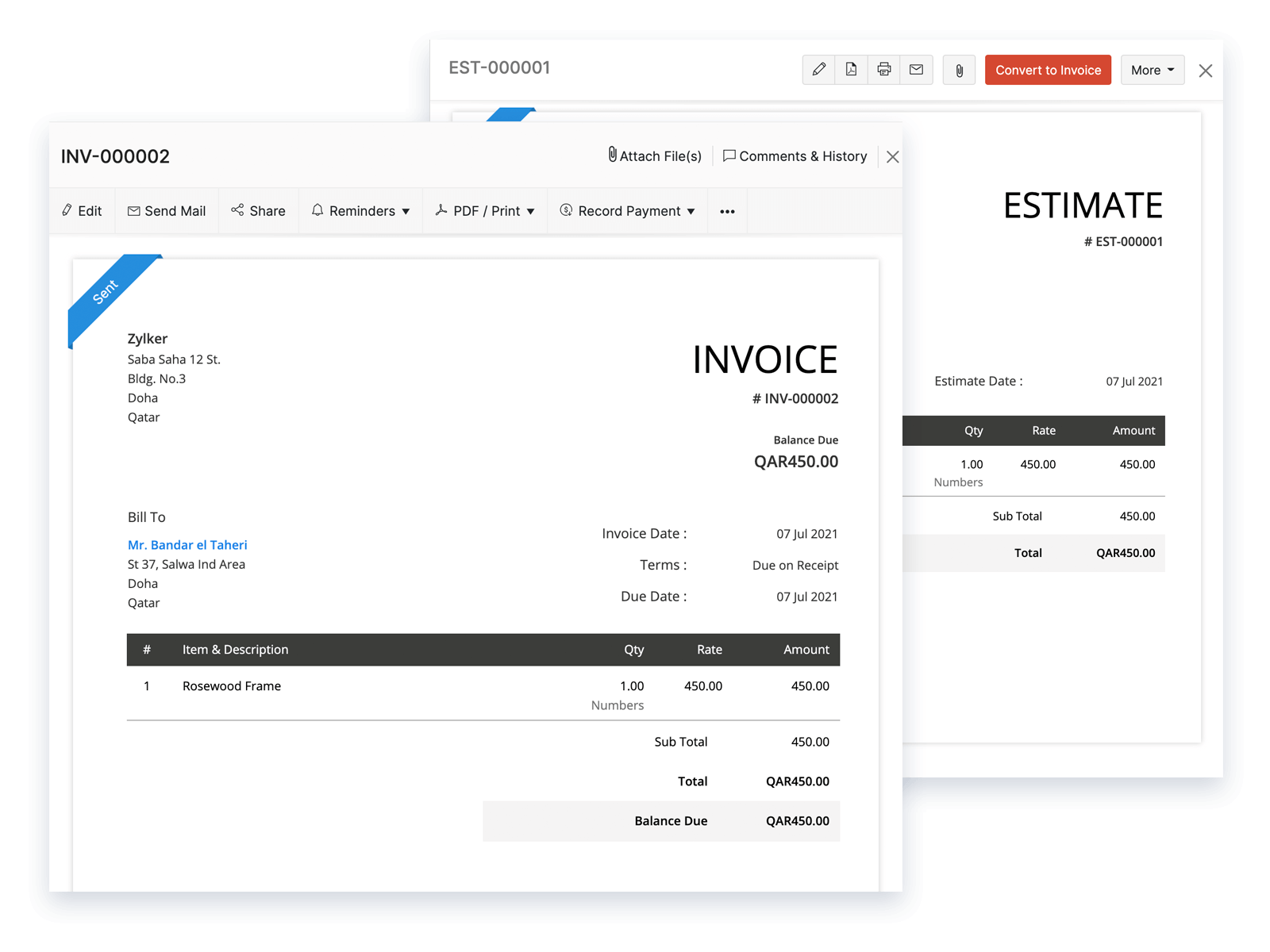Expand the Reminders dropdown arrow
Viewport: 1270px width, 952px height.
coord(406,211)
